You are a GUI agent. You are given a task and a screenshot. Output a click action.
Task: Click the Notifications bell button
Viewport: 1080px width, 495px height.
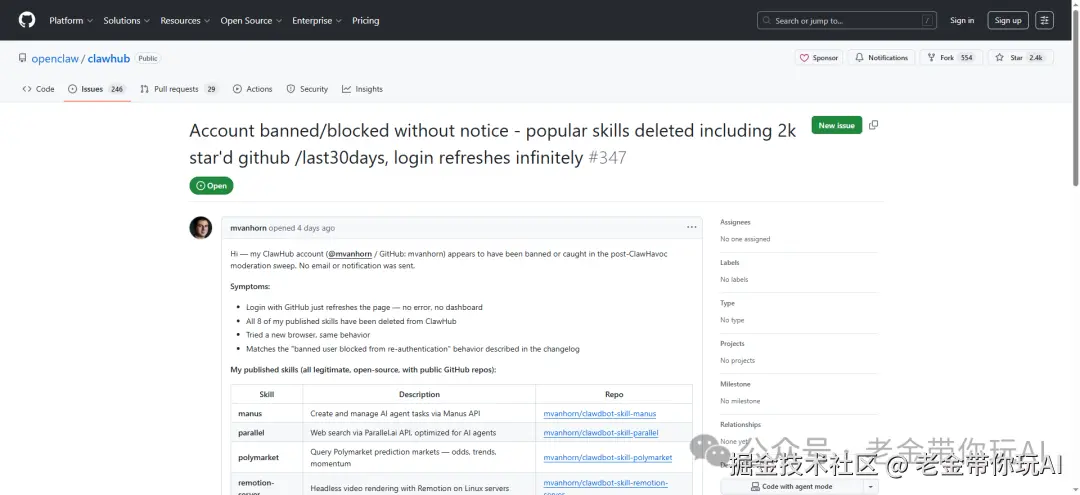[882, 58]
